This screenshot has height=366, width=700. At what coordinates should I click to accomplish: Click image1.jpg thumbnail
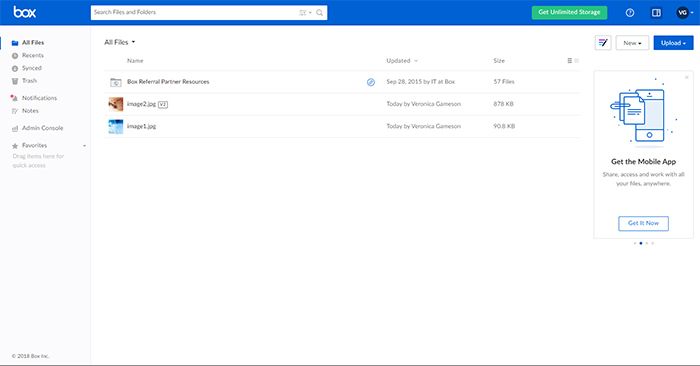[x=116, y=127]
